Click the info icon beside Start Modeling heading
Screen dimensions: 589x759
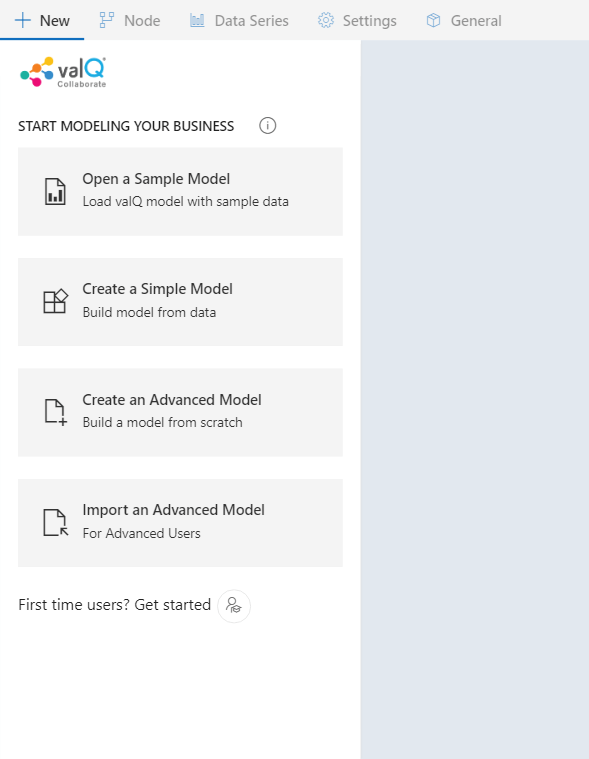268,126
